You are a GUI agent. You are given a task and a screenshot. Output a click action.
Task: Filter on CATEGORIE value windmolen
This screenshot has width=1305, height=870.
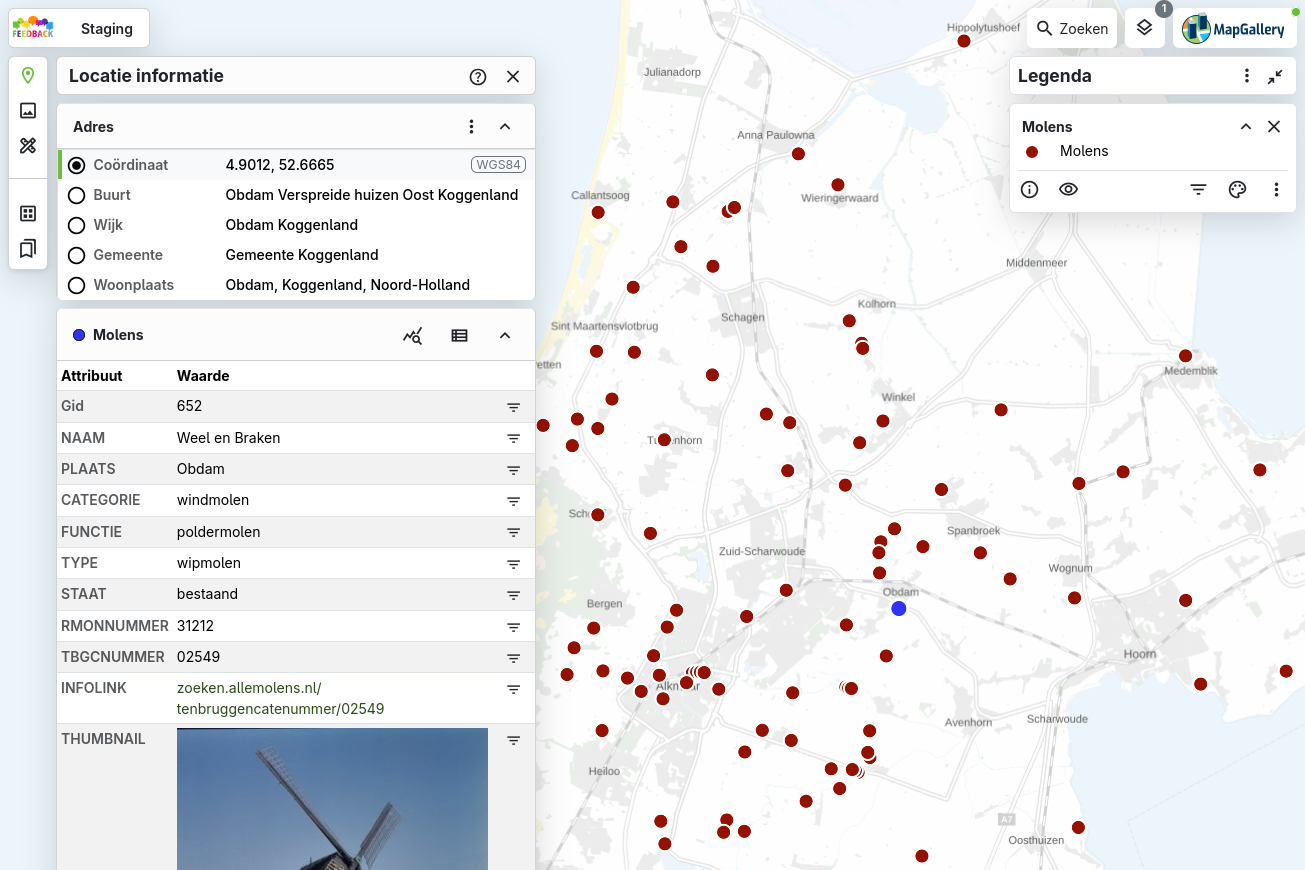coord(513,501)
